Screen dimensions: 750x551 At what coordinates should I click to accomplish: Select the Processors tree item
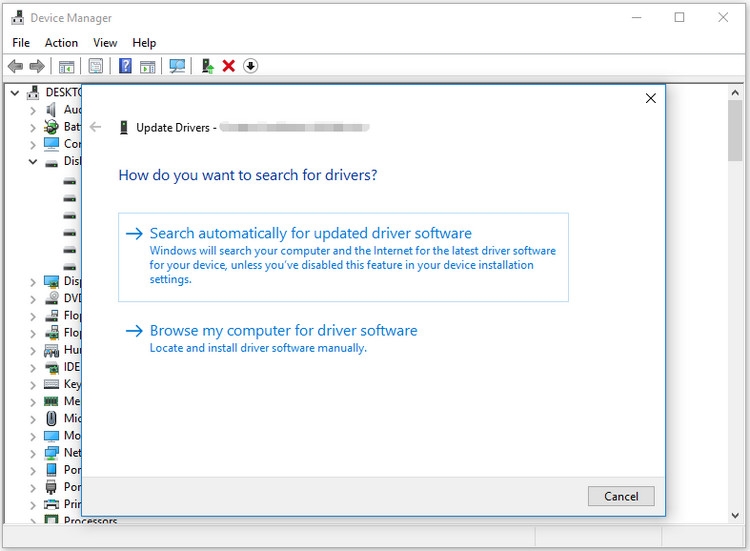pyautogui.click(x=90, y=520)
